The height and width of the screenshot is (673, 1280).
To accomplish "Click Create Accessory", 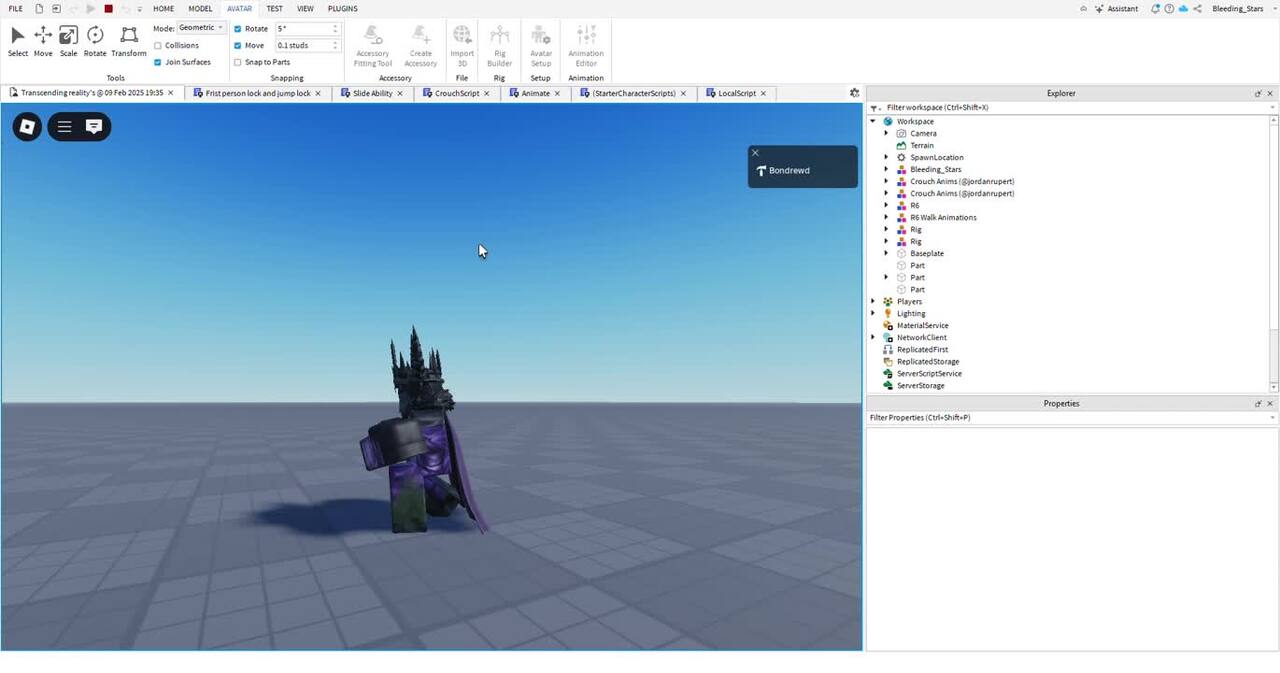I will tap(421, 46).
